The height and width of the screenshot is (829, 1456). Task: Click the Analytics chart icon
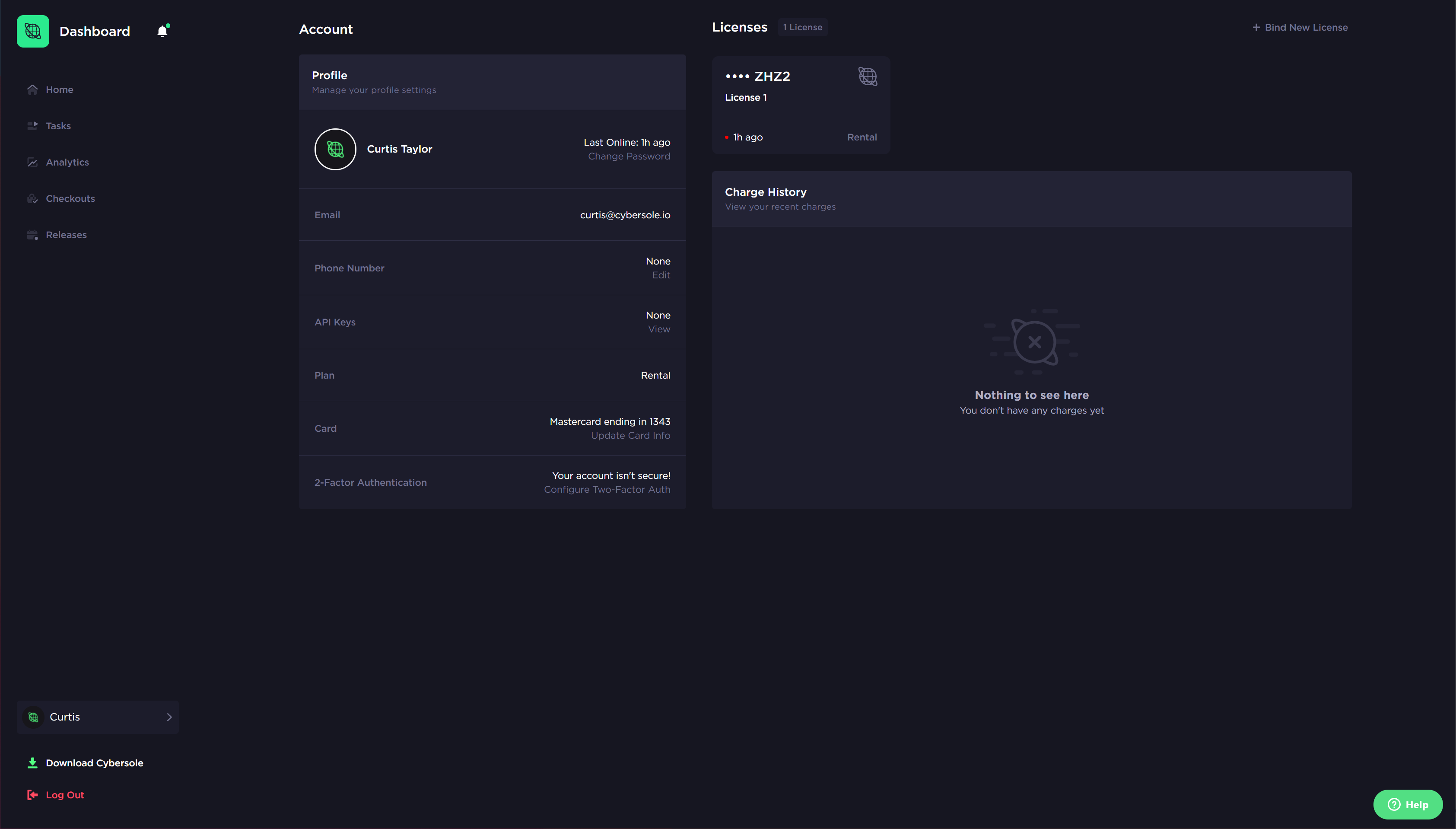click(x=32, y=162)
